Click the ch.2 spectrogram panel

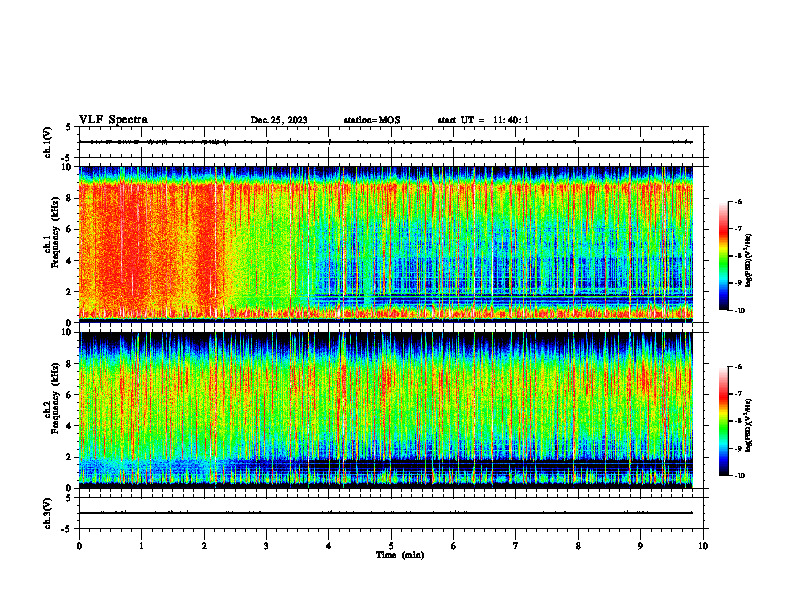coord(386,410)
